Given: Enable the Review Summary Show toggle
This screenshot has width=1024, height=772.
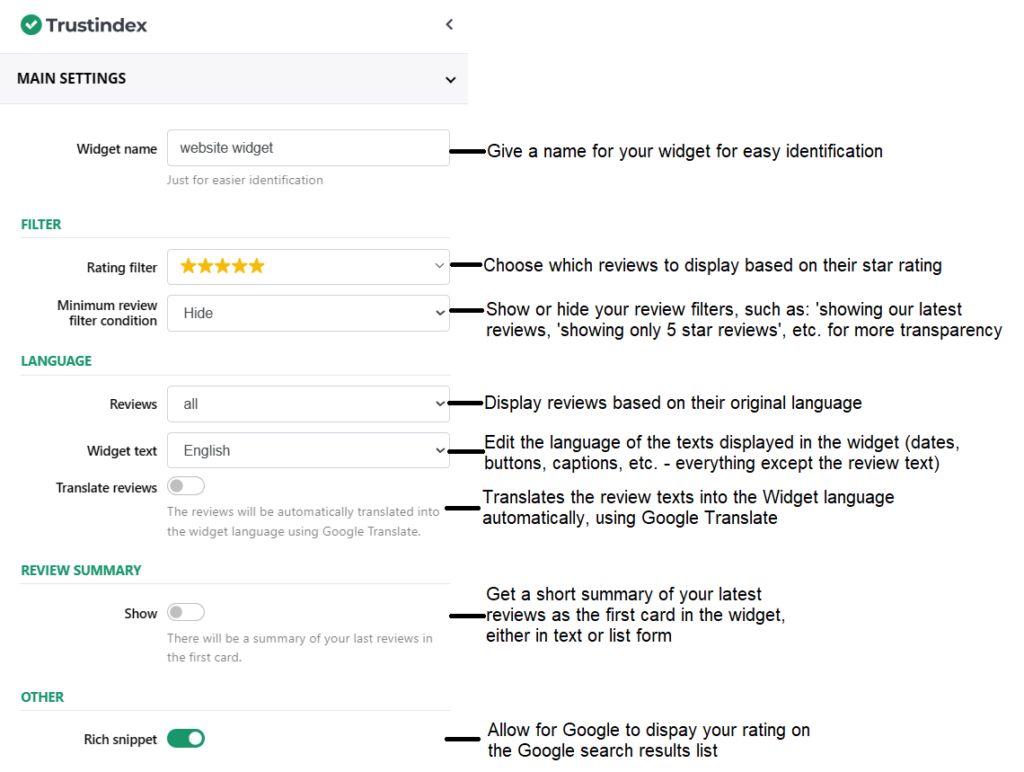Looking at the screenshot, I should point(186,613).
